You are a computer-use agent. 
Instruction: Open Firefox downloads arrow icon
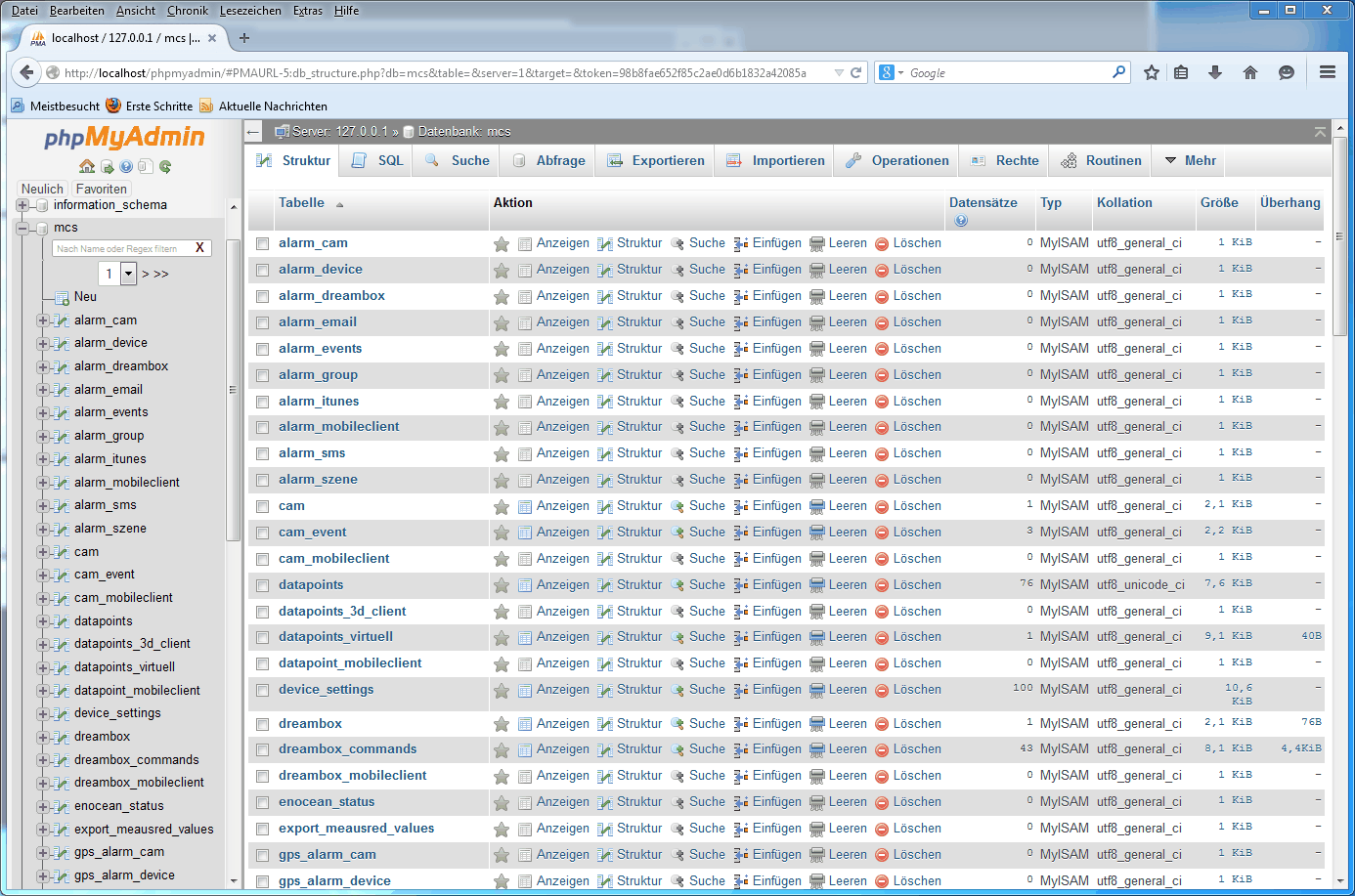pyautogui.click(x=1215, y=72)
